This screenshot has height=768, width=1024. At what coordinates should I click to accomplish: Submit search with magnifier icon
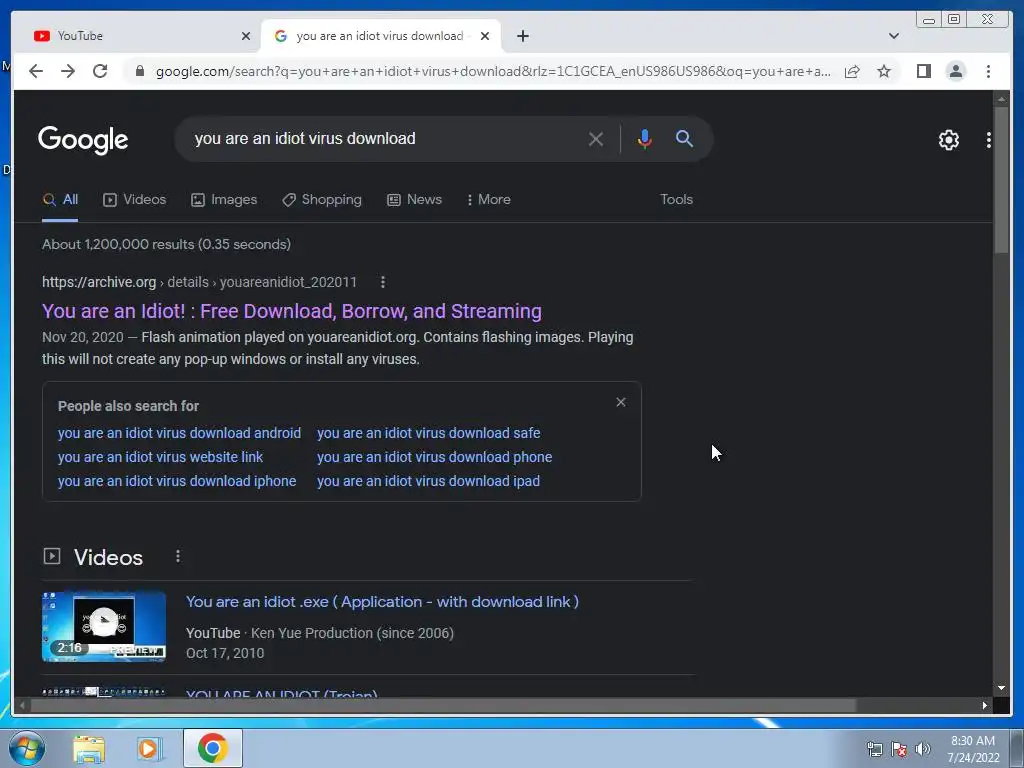[x=684, y=138]
